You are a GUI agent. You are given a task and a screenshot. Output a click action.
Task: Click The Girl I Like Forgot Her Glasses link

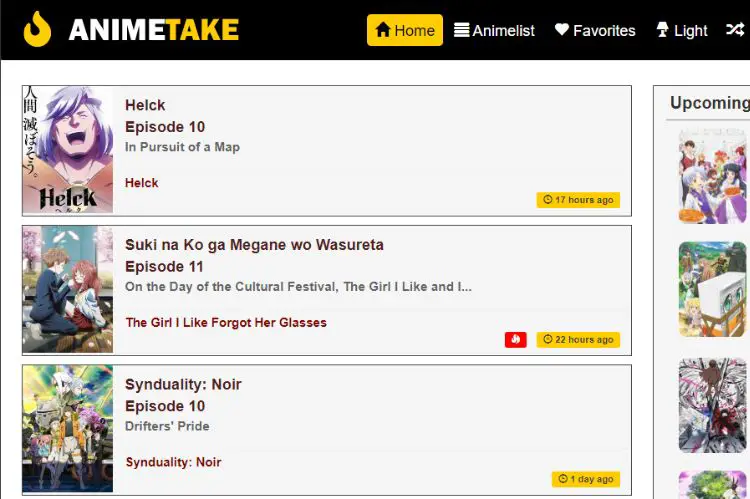[x=226, y=322]
